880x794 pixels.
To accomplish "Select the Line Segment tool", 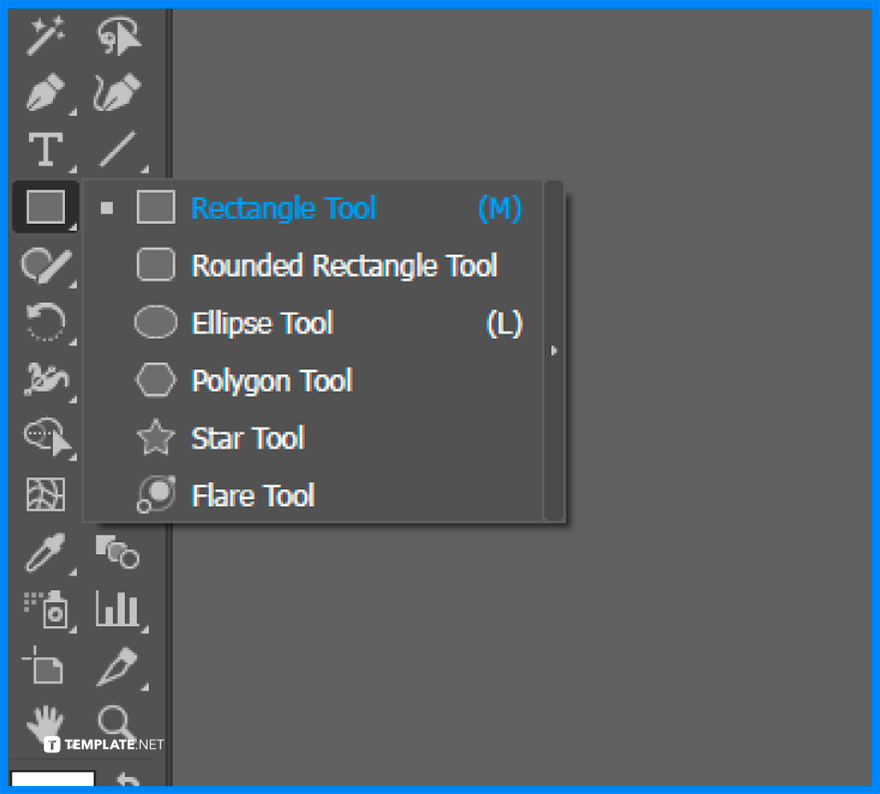I will [x=115, y=148].
